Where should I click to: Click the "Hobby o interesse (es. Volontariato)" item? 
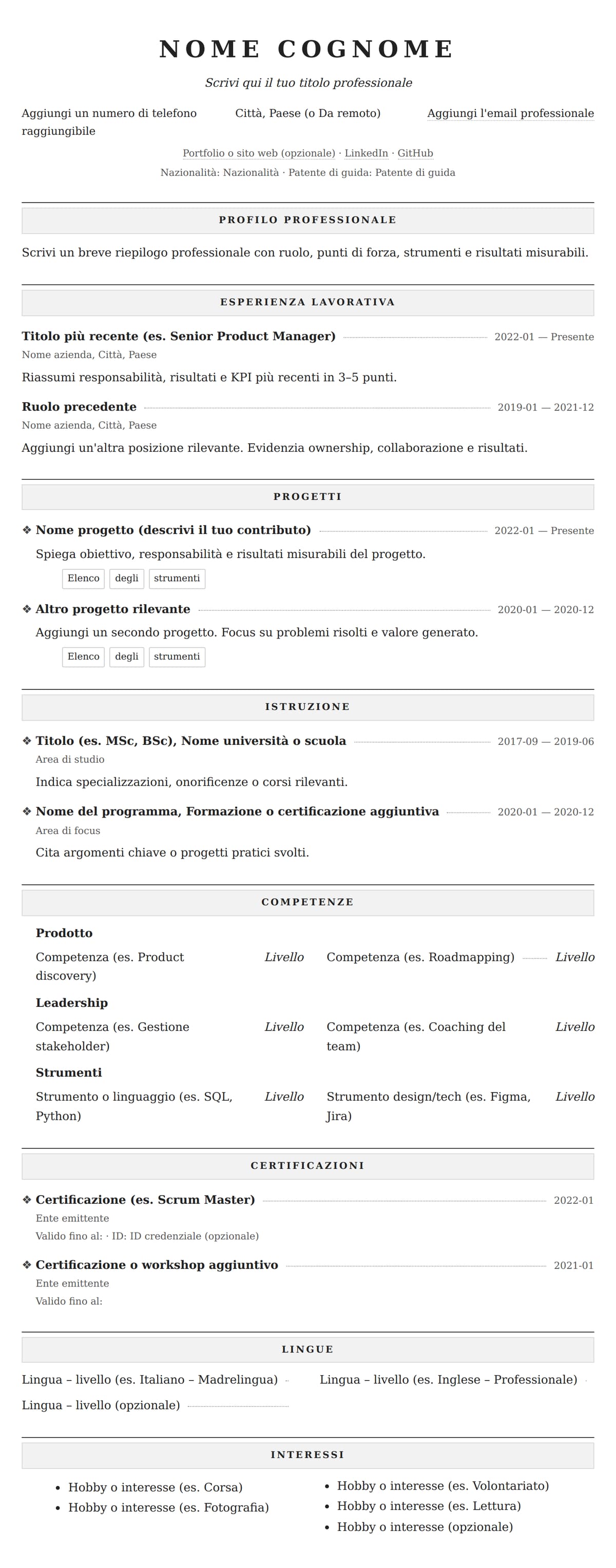point(443,1486)
